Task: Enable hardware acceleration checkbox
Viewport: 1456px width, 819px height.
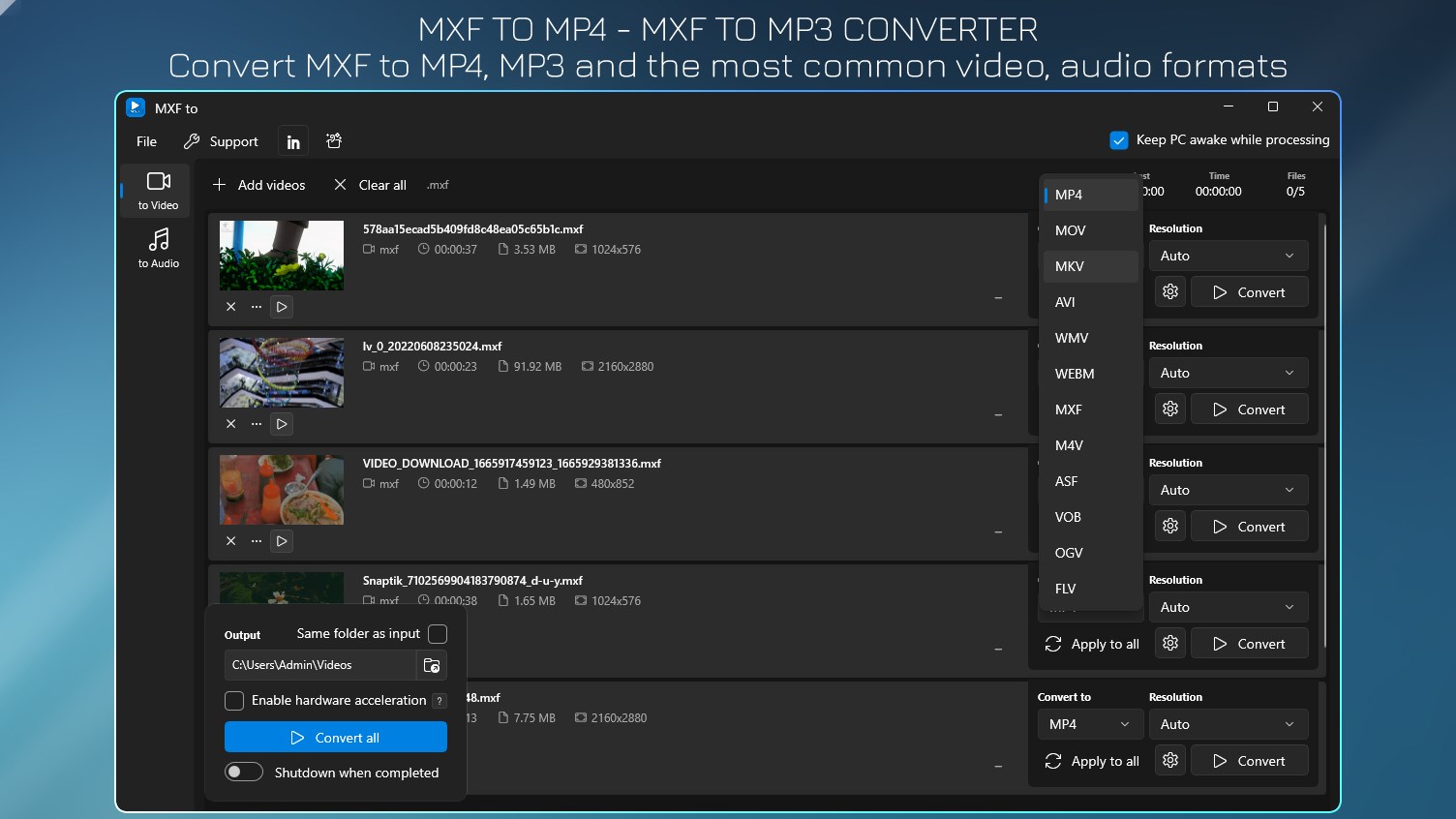Action: click(x=234, y=700)
